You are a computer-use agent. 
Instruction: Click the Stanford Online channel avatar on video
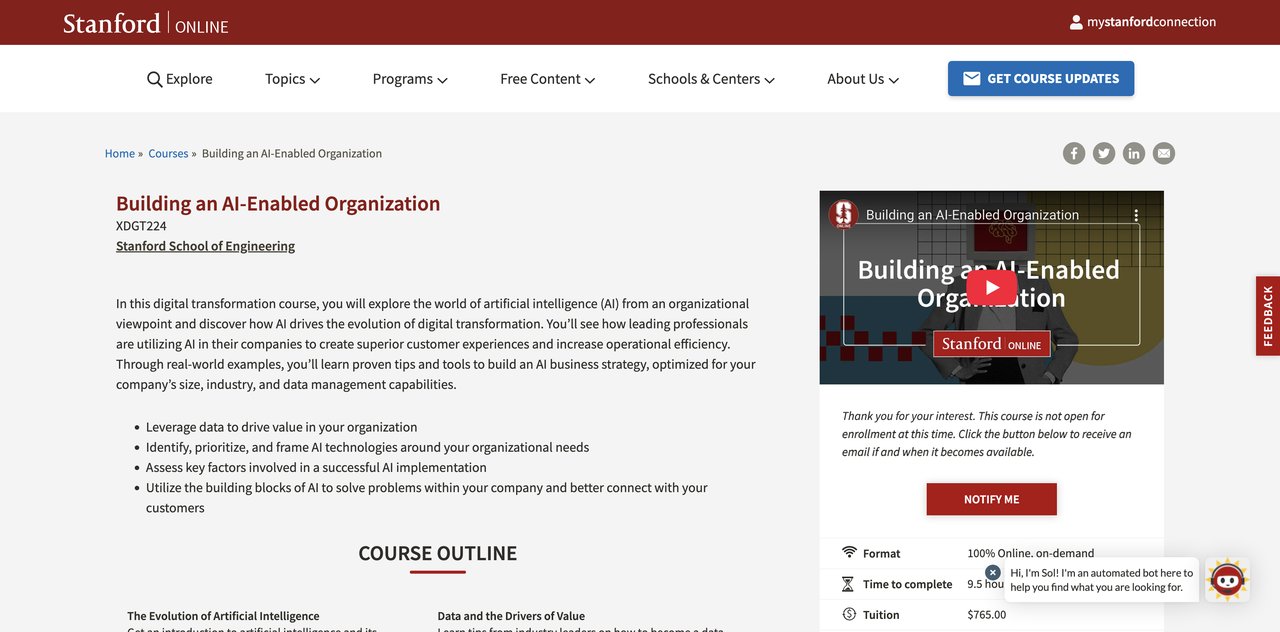click(843, 214)
